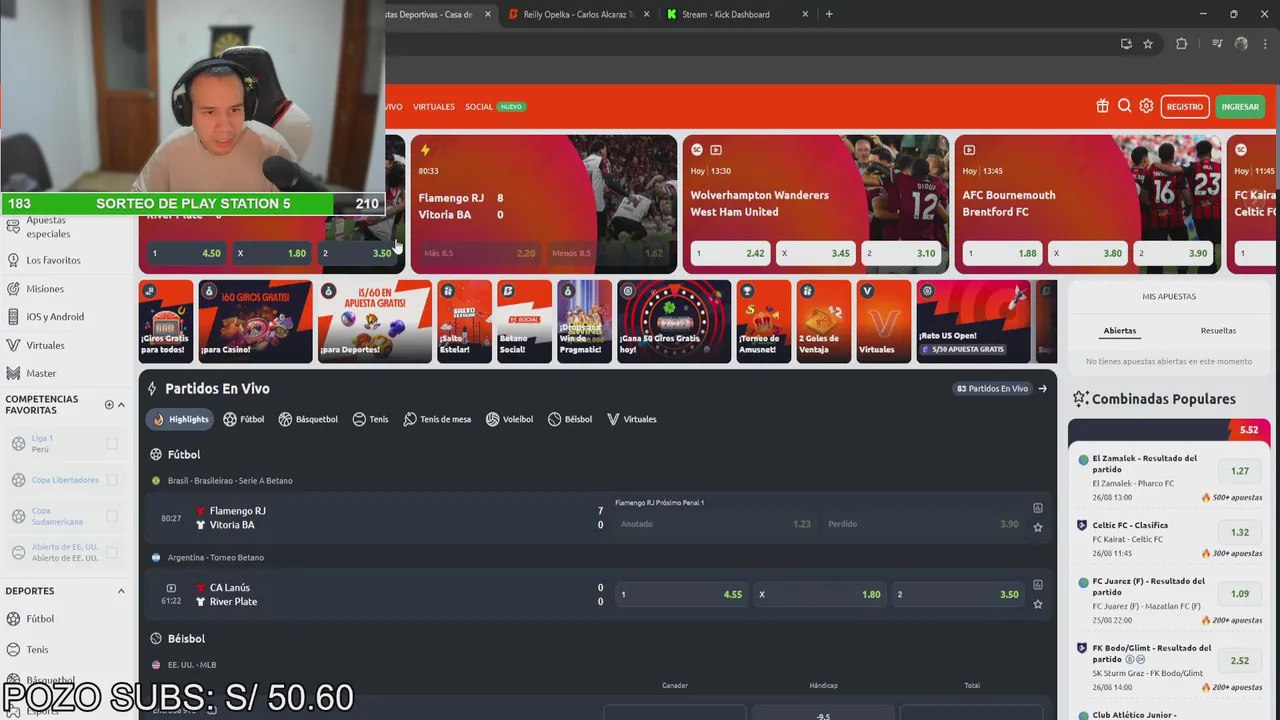Select Highlights live filter
This screenshot has height=720, width=1280.
point(180,419)
